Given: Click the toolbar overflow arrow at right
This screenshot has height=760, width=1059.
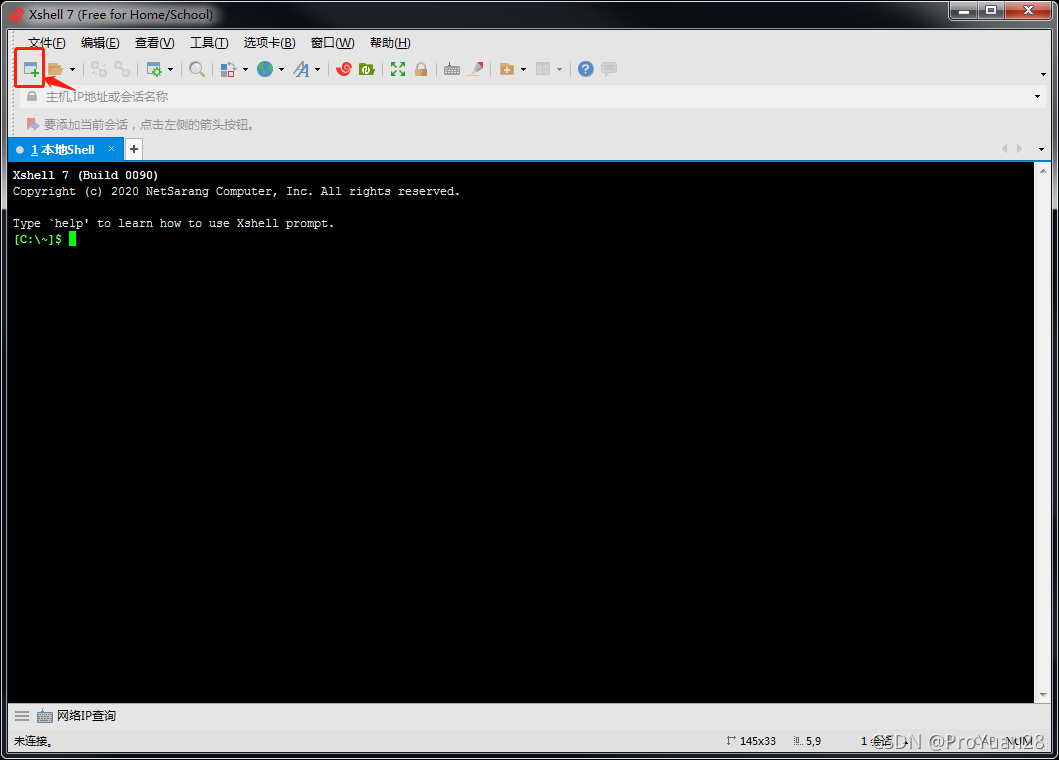Looking at the screenshot, I should point(1043,74).
